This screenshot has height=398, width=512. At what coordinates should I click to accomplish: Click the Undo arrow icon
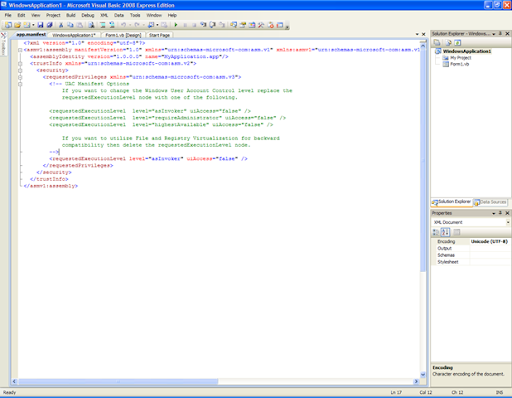(x=123, y=25)
